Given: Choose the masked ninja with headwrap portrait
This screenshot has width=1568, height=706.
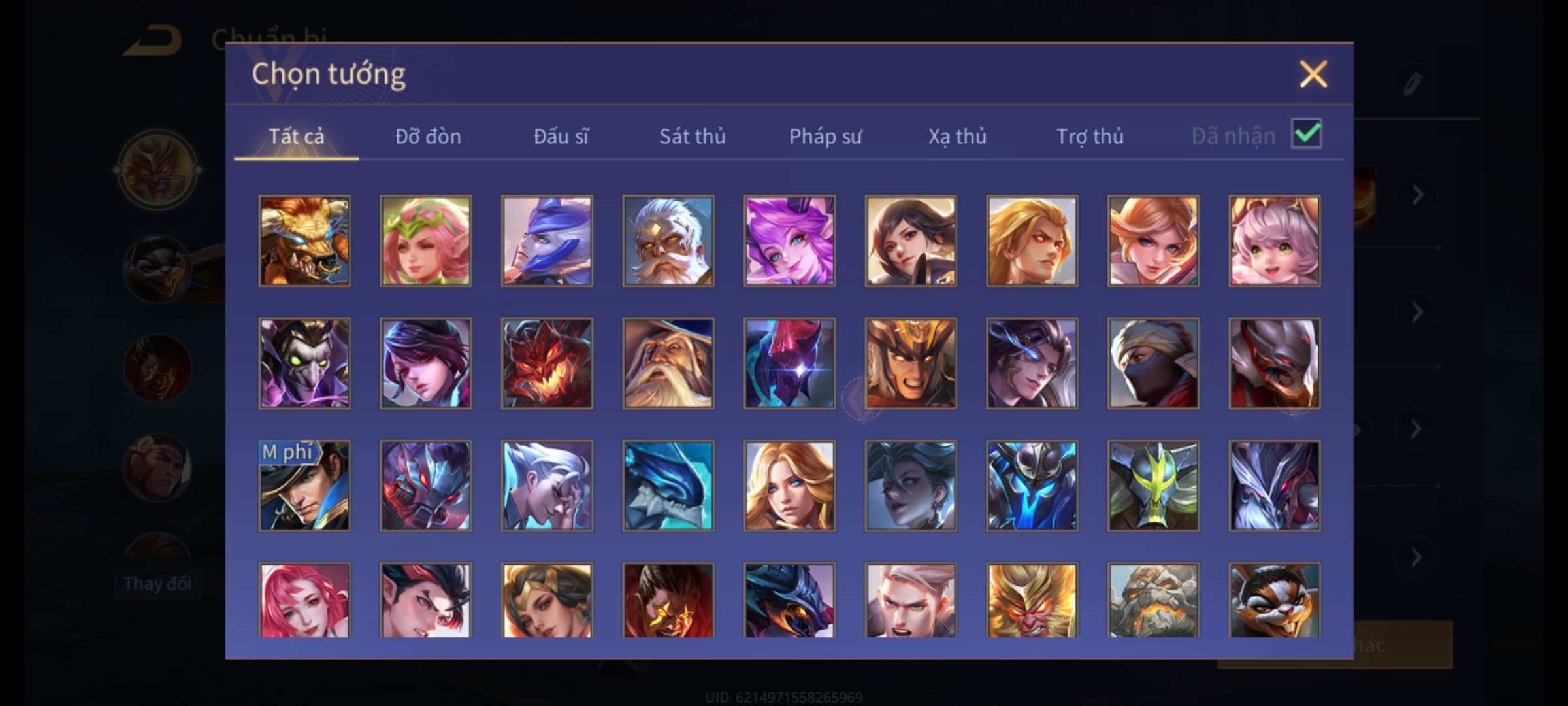Looking at the screenshot, I should point(1153,363).
